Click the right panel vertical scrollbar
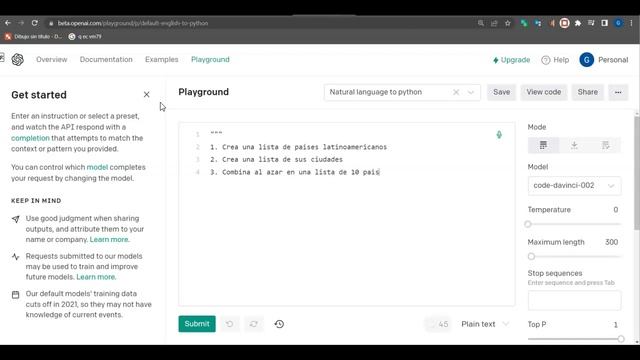The height and width of the screenshot is (360, 640). click(x=637, y=173)
